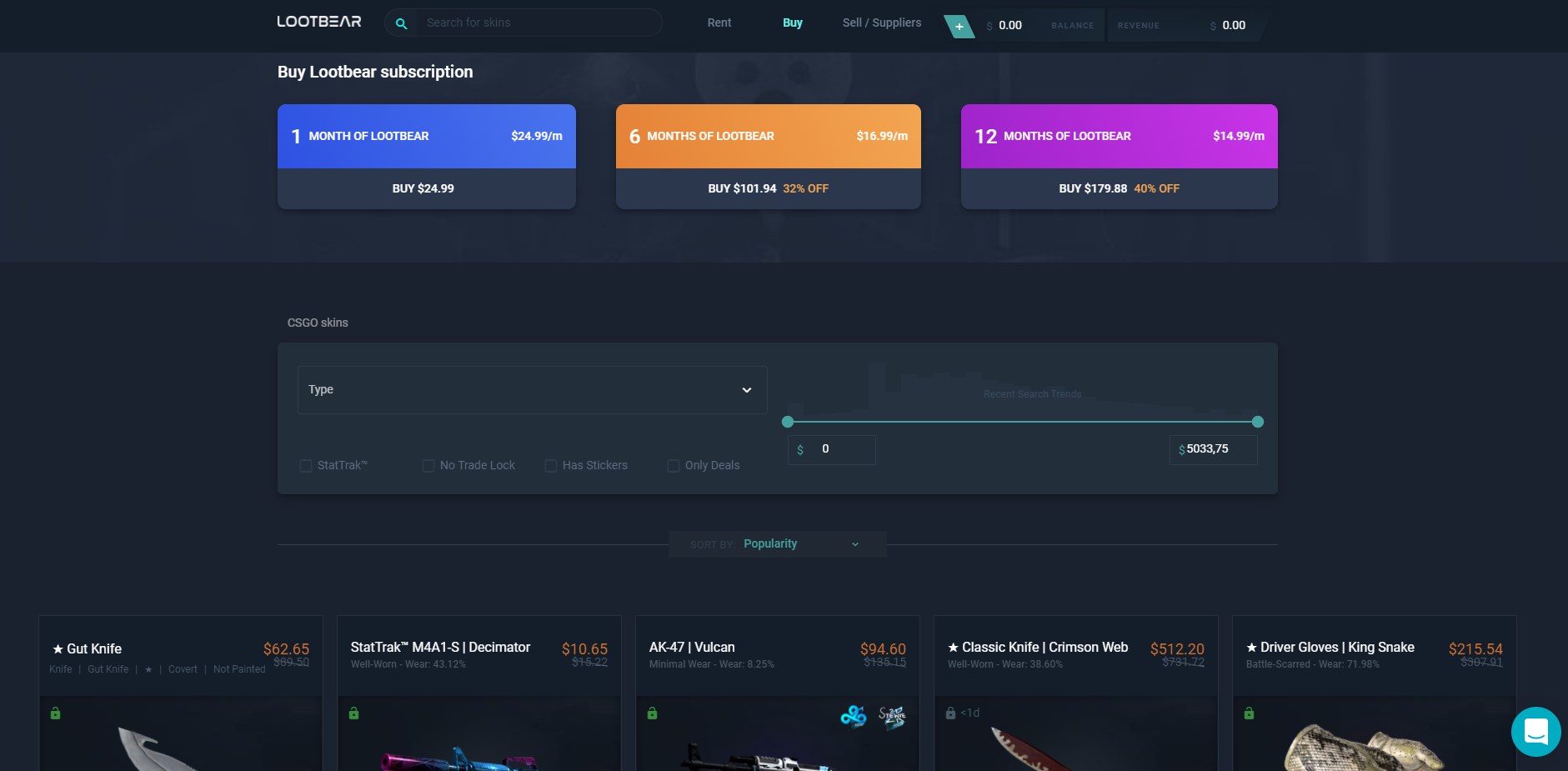Go to the Rent tab
This screenshot has width=1568, height=771.
[719, 23]
